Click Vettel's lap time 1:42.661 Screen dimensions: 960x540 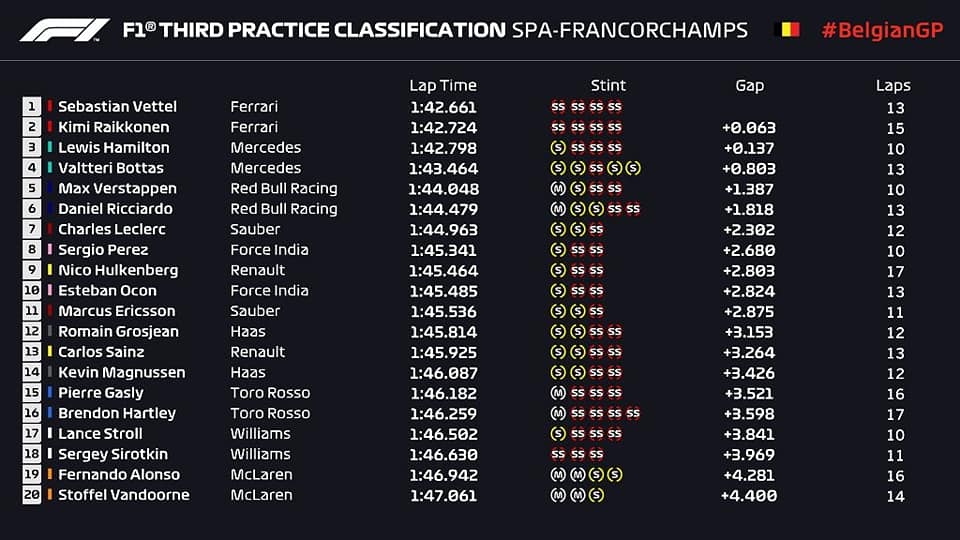tap(443, 107)
